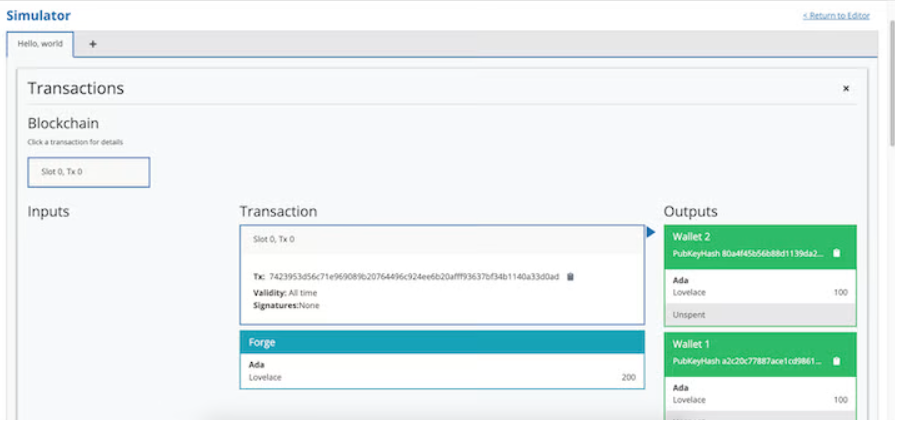The width and height of the screenshot is (898, 421).
Task: Switch to the Hello, world tab
Action: pyautogui.click(x=40, y=44)
